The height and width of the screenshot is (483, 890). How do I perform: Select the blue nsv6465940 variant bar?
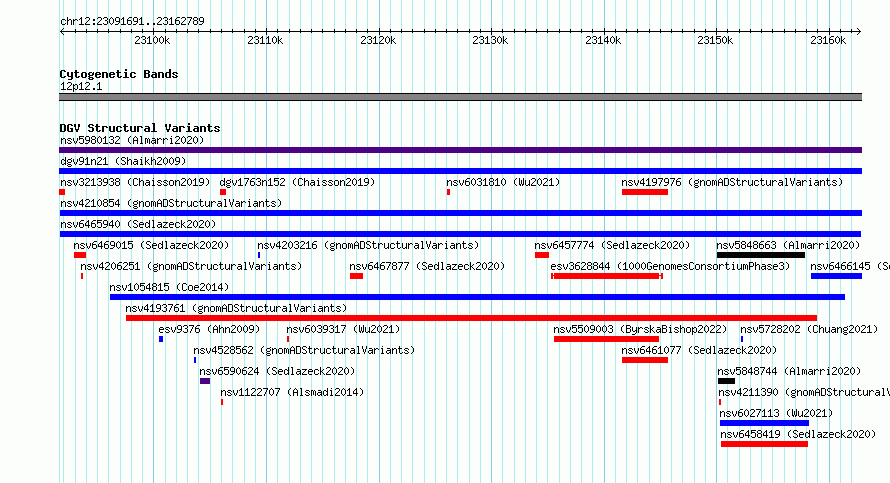tap(460, 234)
